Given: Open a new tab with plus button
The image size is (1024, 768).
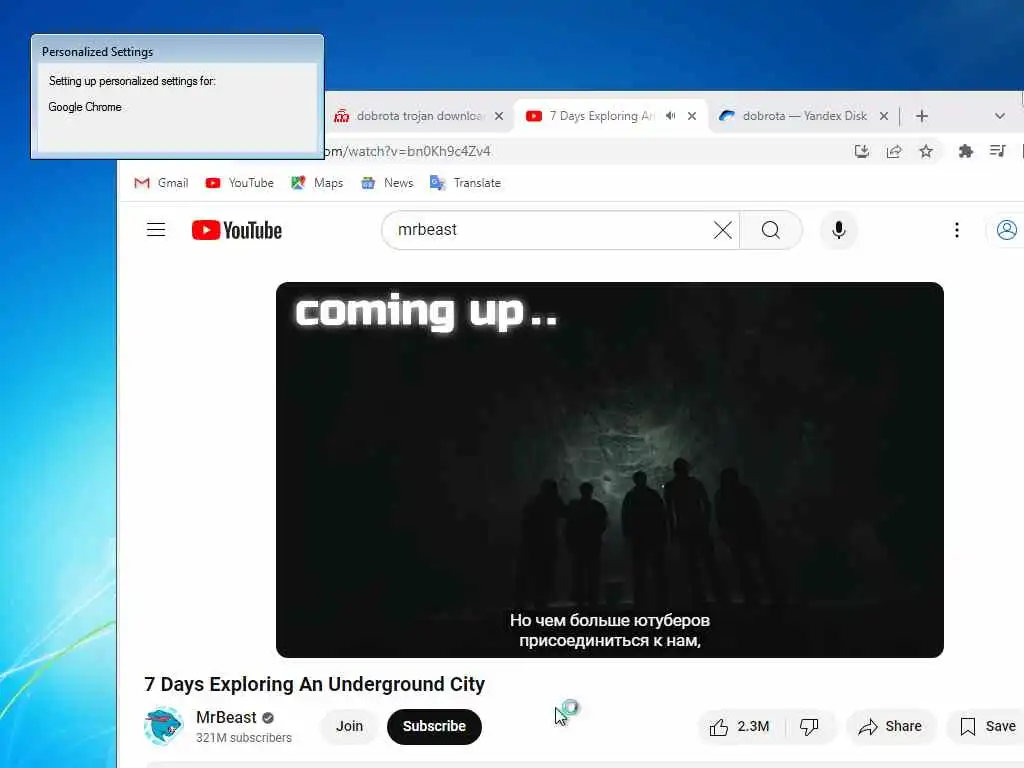Looking at the screenshot, I should tap(921, 116).
